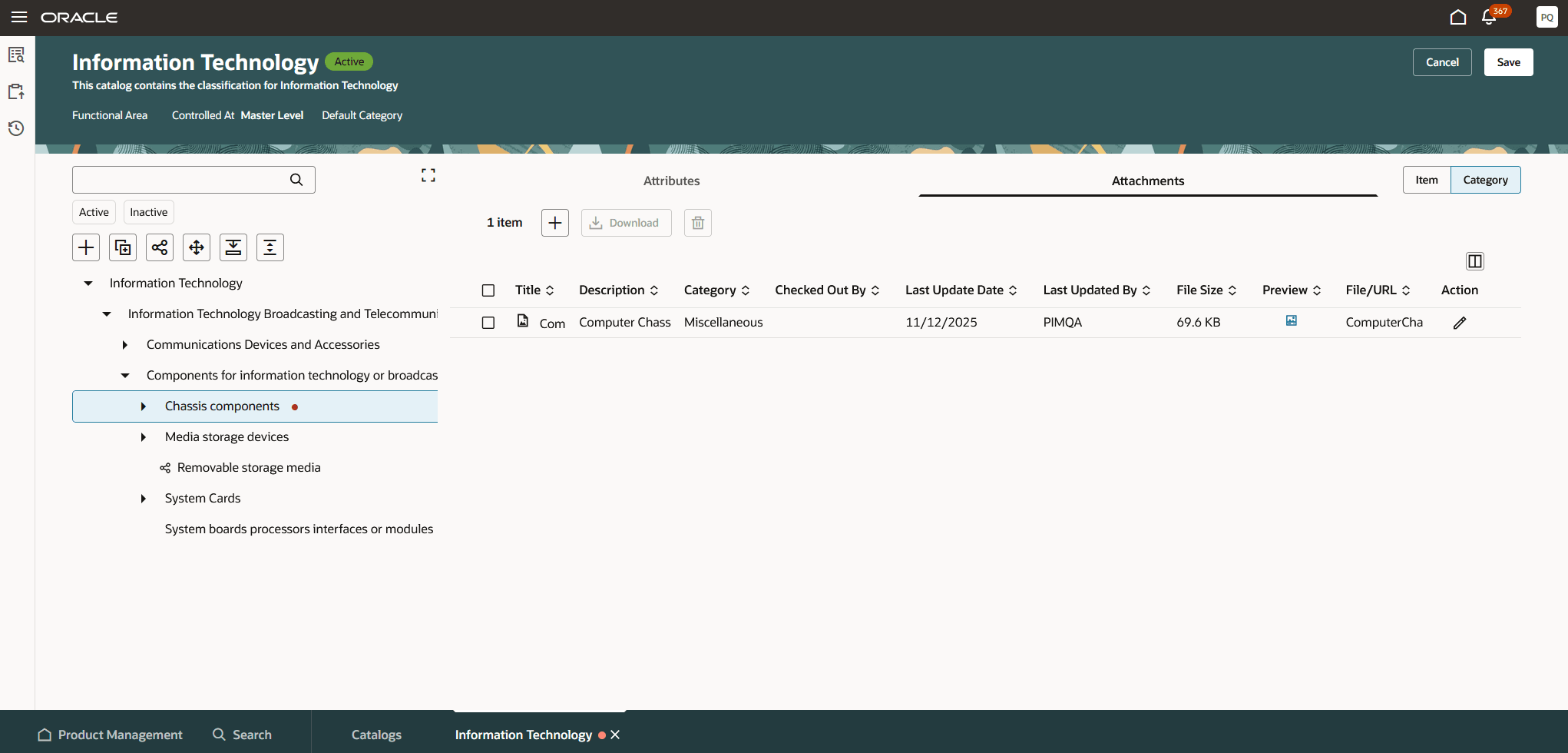Click the Cancel button
This screenshot has width=1568, height=753.
click(x=1442, y=62)
